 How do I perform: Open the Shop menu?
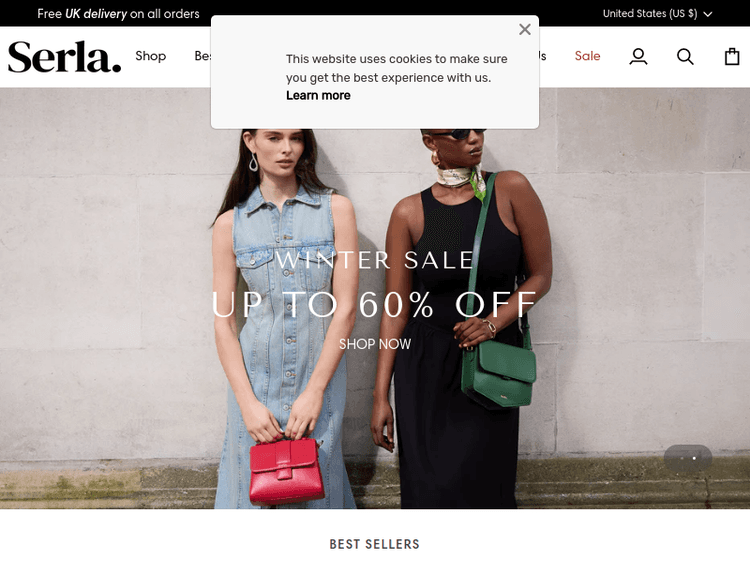(x=151, y=56)
